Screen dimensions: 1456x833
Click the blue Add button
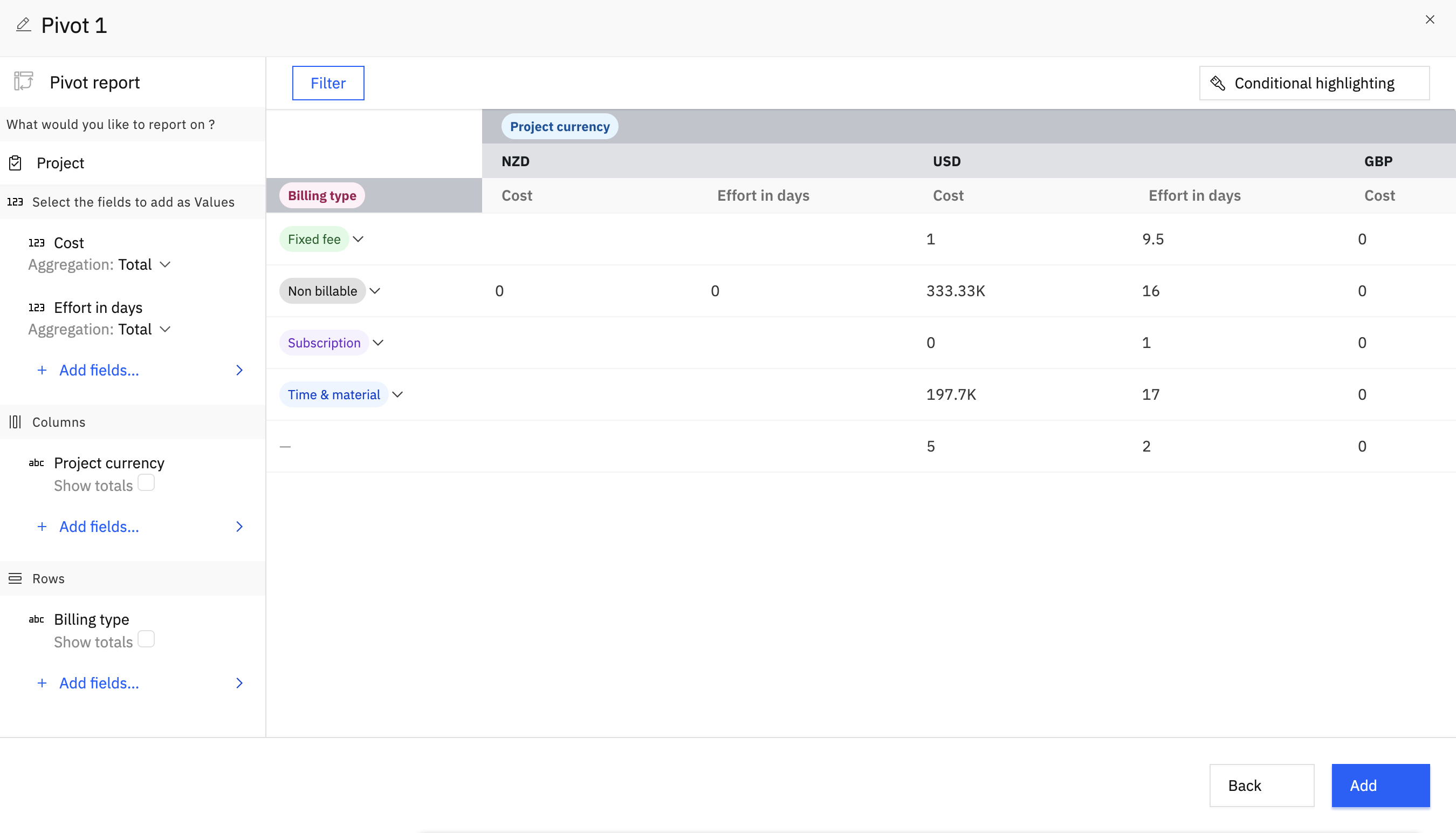(1380, 785)
